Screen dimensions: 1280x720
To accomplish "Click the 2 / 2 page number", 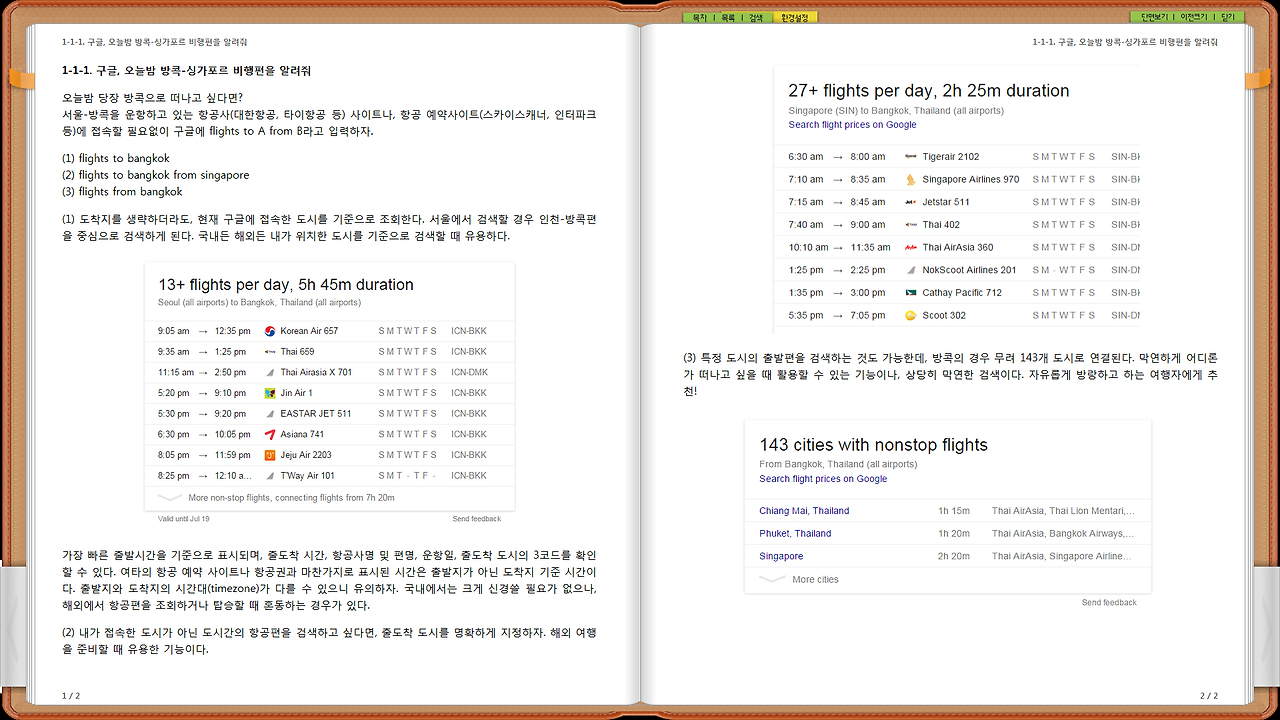I will pyautogui.click(x=1209, y=695).
